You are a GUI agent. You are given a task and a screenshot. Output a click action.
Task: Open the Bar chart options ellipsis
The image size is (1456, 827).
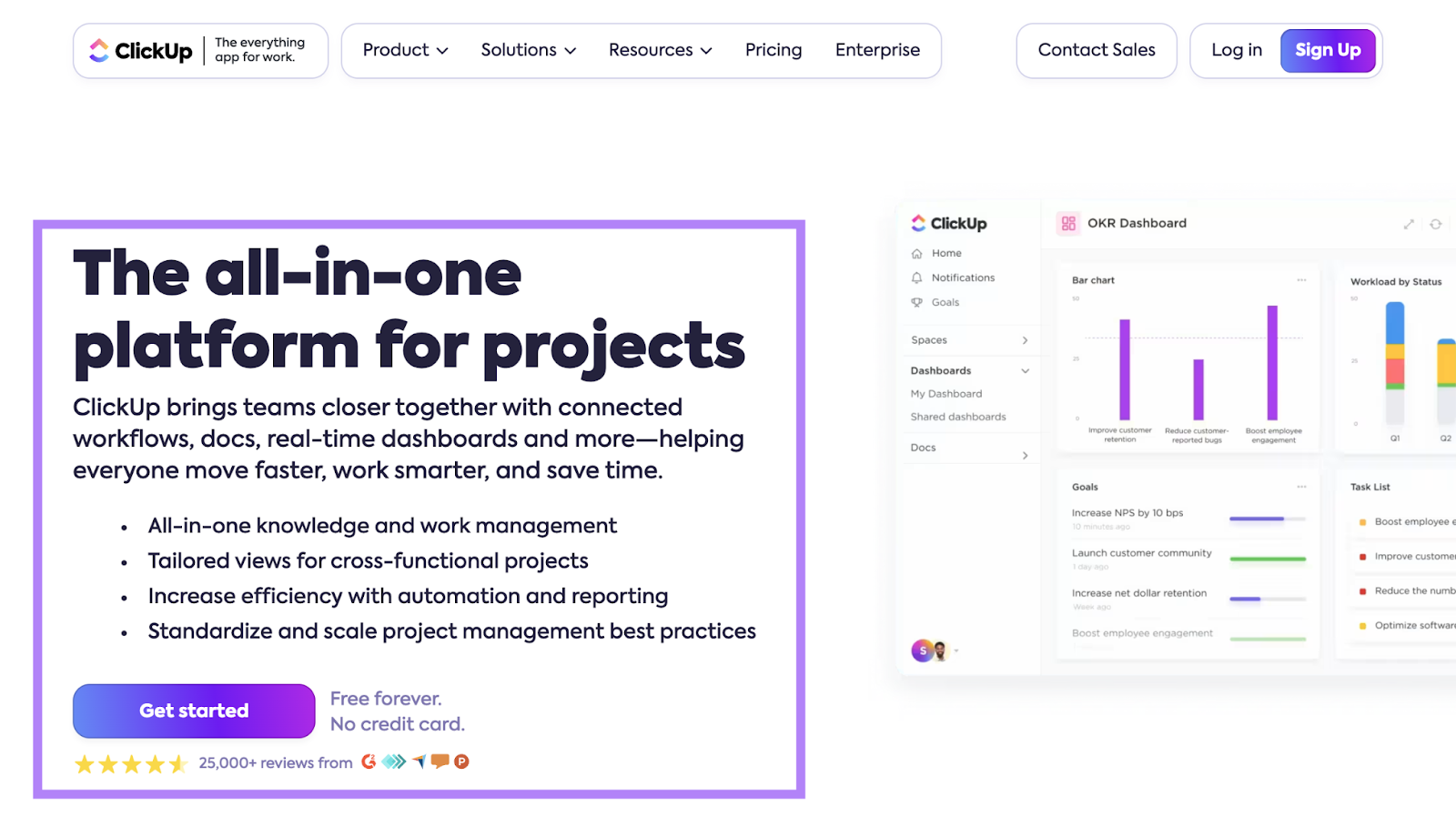tap(1301, 280)
